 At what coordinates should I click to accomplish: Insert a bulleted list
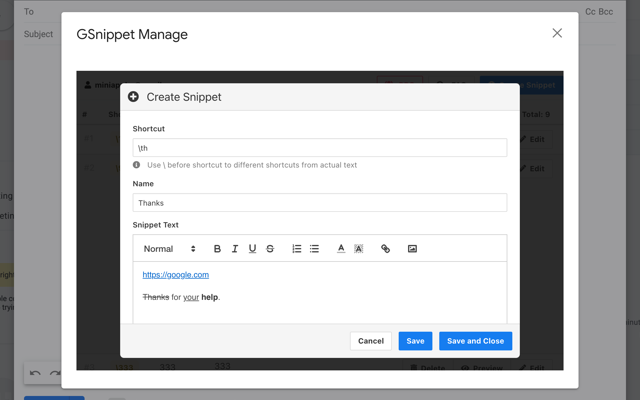314,249
